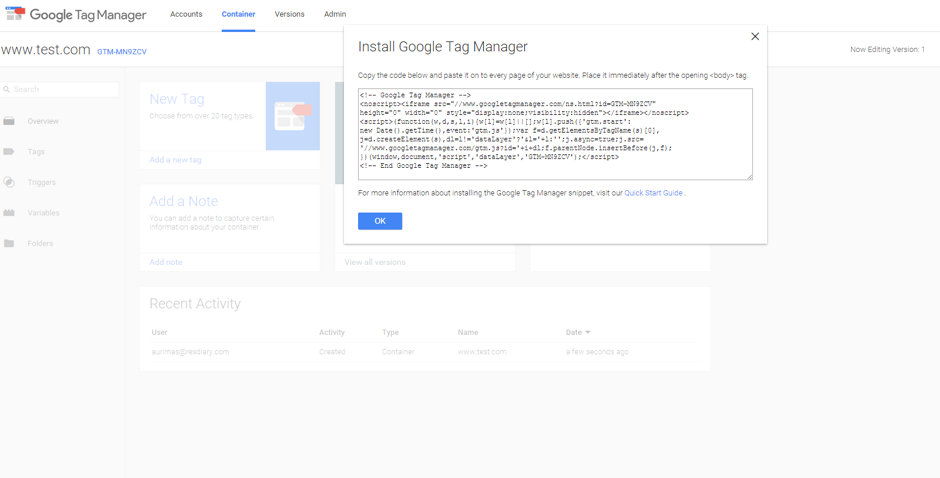Sort by Date column arrow

click(588, 332)
